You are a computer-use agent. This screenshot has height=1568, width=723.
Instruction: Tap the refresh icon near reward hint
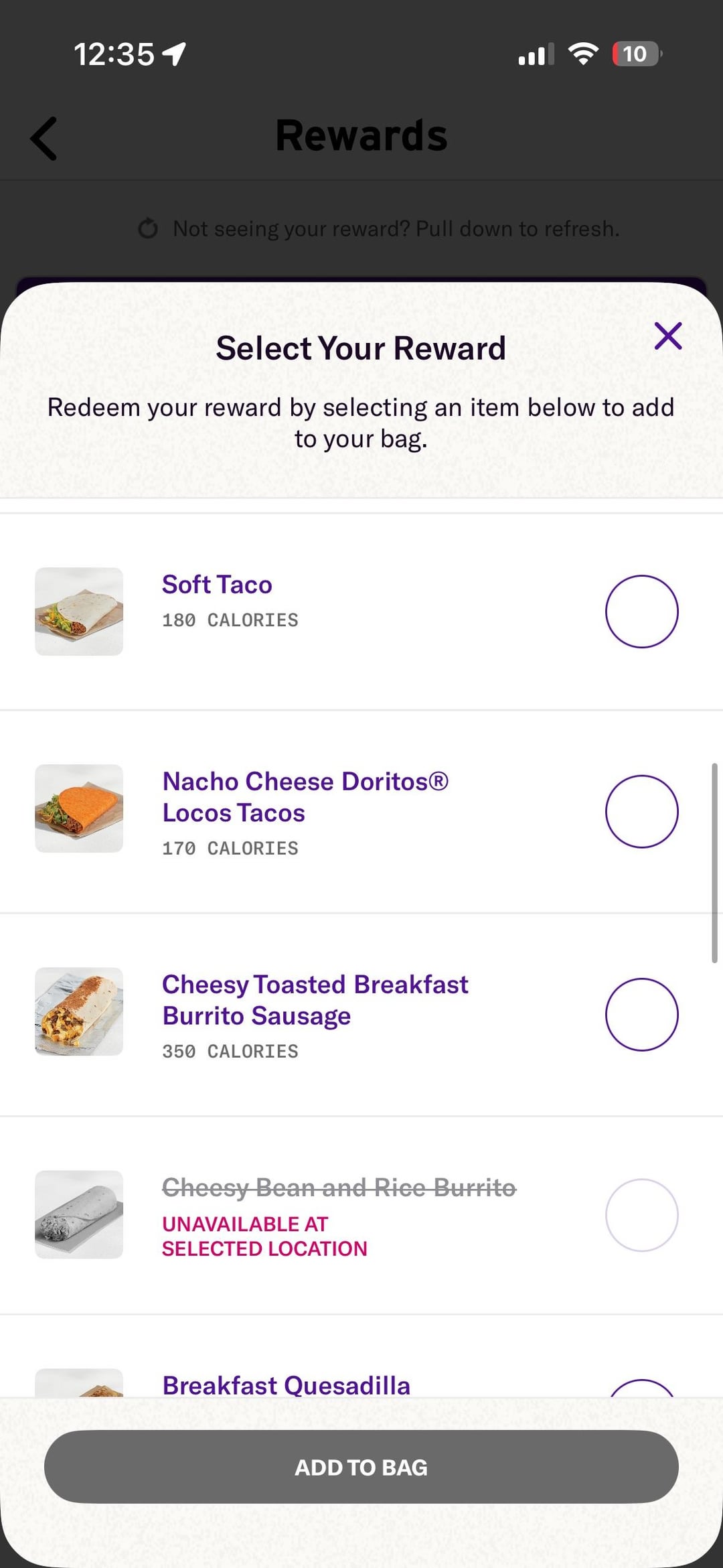pyautogui.click(x=148, y=229)
